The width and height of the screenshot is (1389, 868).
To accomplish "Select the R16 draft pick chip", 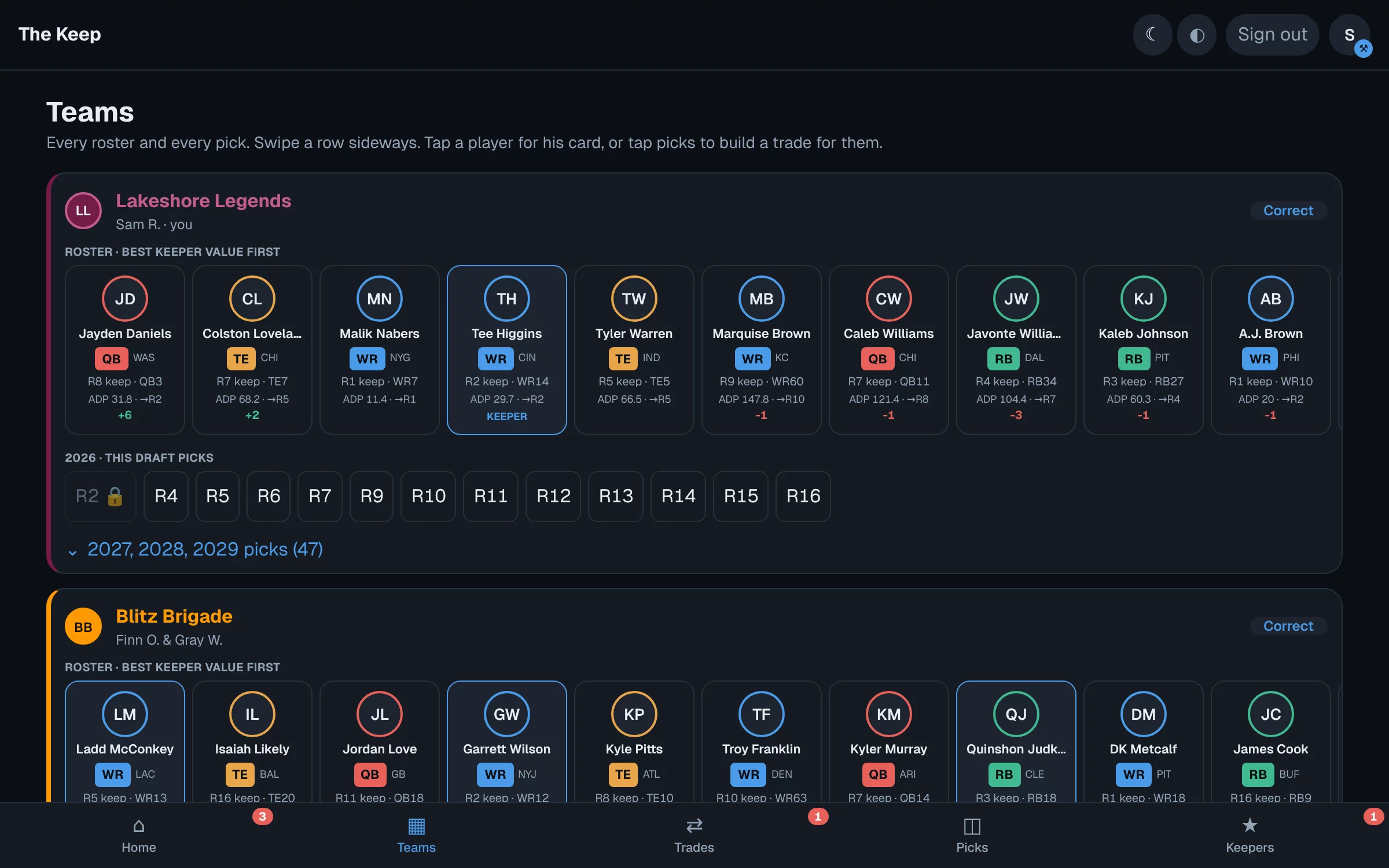I will coord(803,496).
